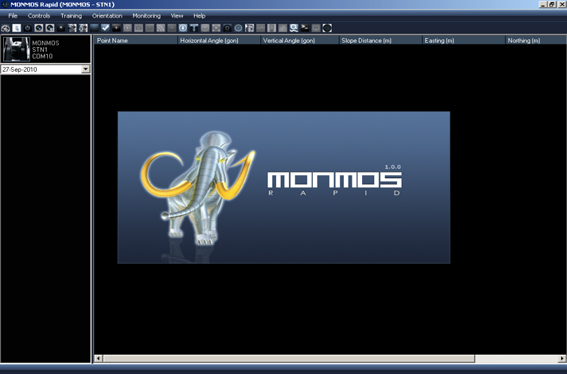Viewport: 567px width, 374px height.
Task: Click the horizontal scrollbar thumb
Action: [289, 358]
